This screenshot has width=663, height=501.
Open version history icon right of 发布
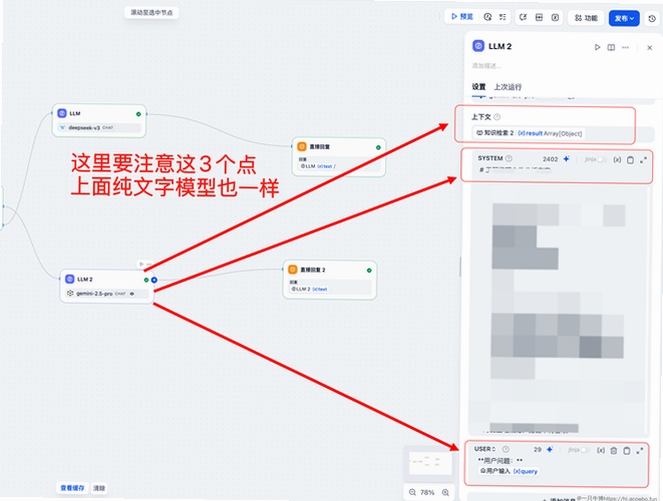[x=652, y=19]
